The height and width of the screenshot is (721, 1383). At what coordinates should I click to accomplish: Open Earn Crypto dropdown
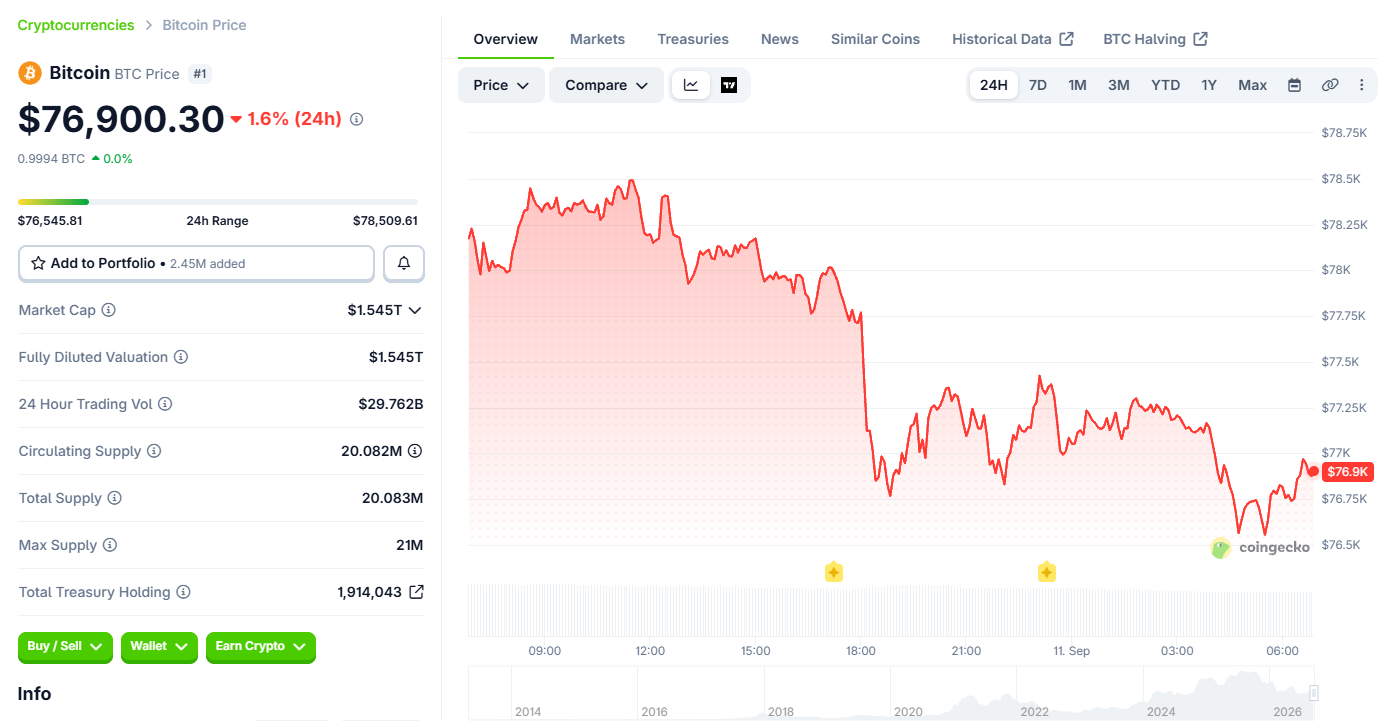[x=260, y=647]
